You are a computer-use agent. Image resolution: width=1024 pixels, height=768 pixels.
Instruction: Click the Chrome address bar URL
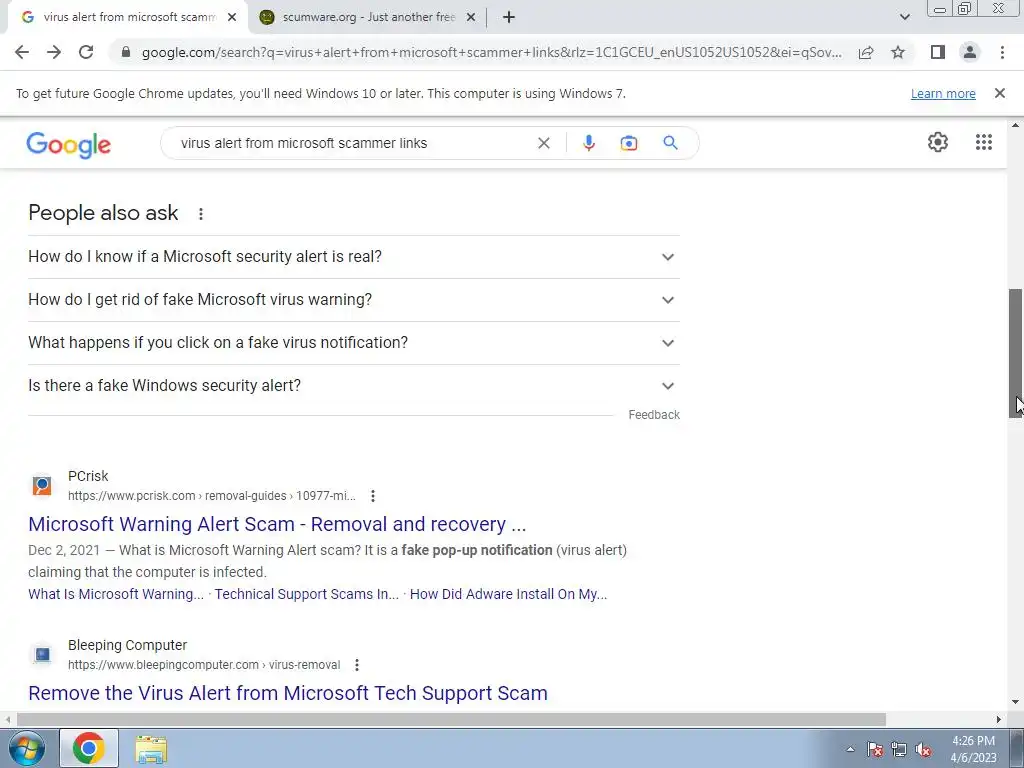pos(491,52)
